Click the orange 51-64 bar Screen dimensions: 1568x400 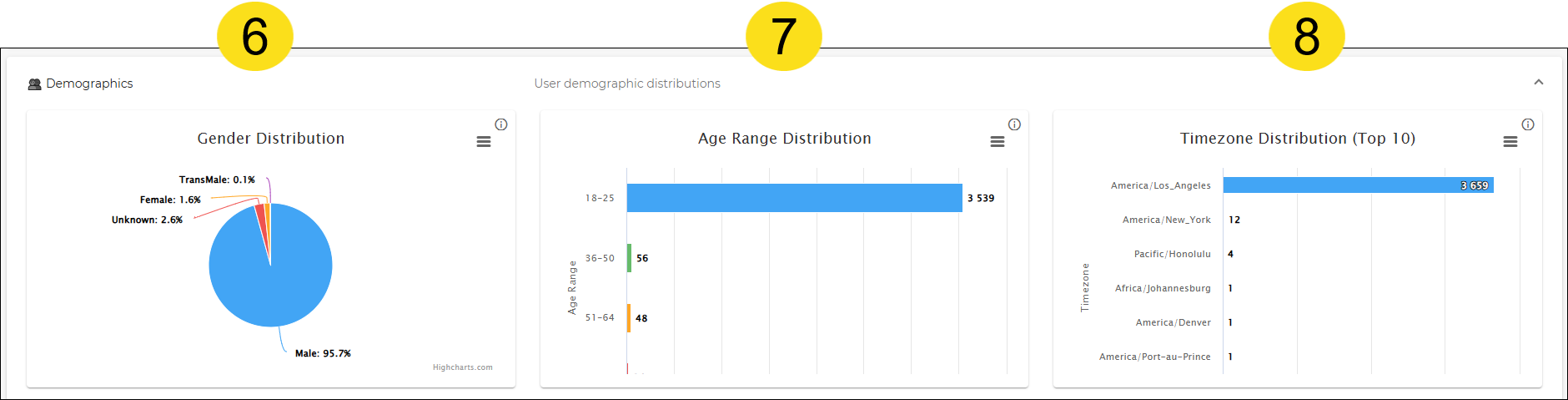click(629, 318)
